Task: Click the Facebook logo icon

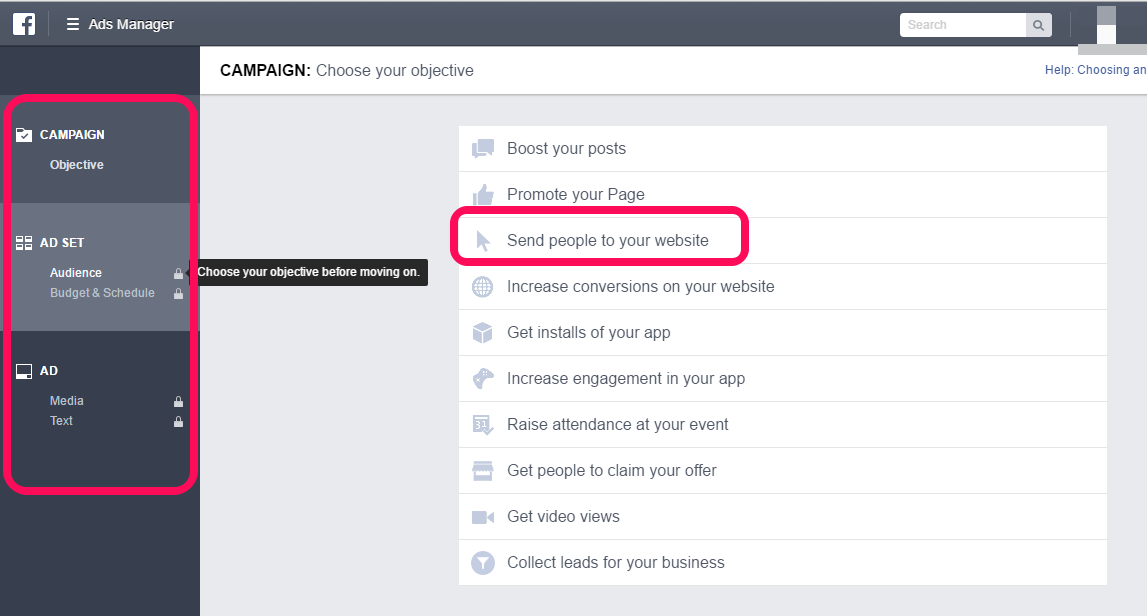Action: [x=23, y=23]
